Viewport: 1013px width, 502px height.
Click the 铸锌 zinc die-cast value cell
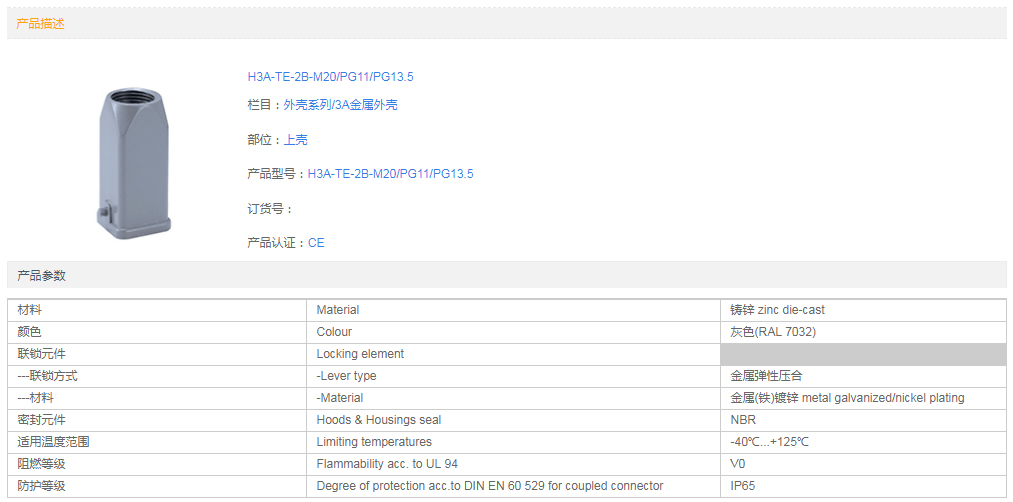pyautogui.click(x=777, y=310)
